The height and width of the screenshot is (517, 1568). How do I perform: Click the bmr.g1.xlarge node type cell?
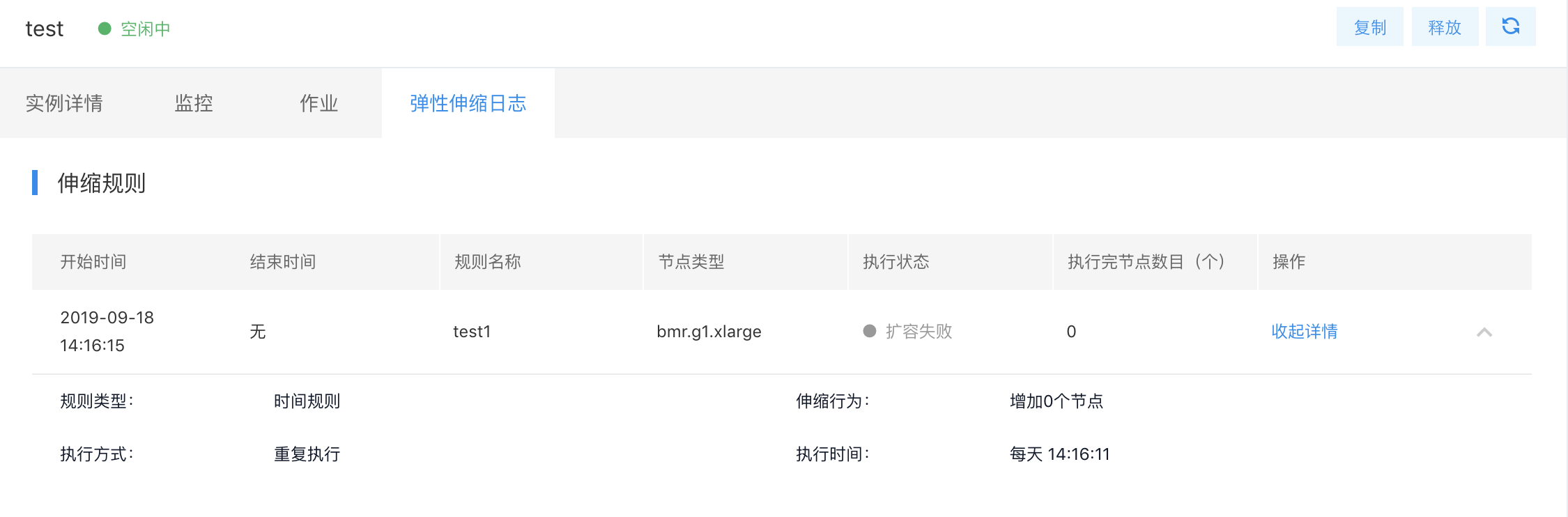(709, 332)
